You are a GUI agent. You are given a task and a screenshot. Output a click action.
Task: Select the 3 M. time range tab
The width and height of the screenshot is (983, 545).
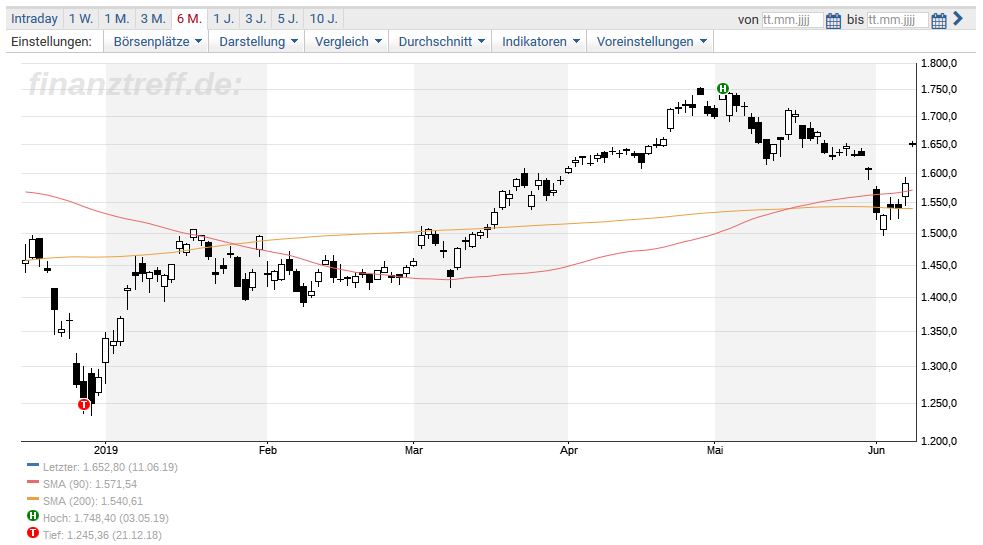pos(153,19)
